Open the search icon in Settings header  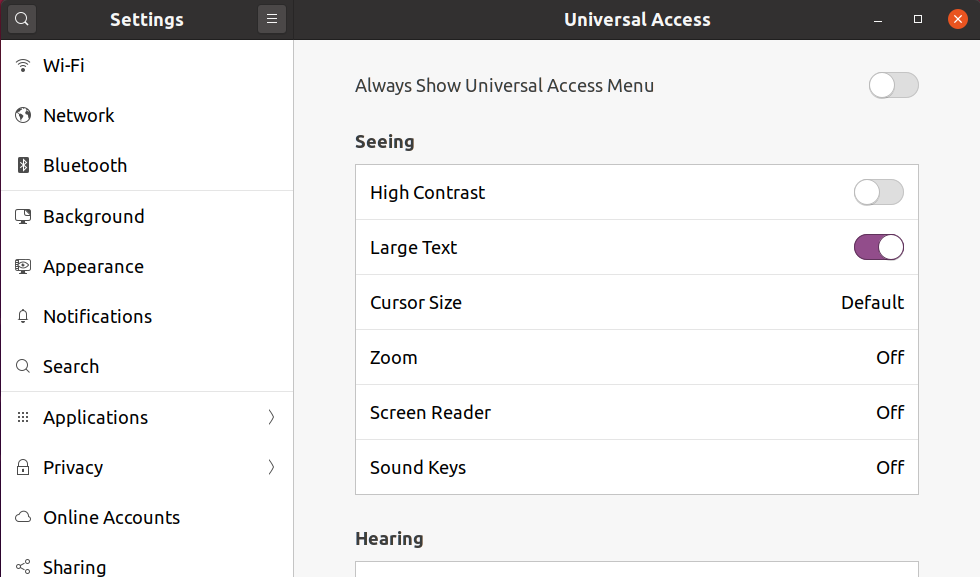click(x=21, y=19)
